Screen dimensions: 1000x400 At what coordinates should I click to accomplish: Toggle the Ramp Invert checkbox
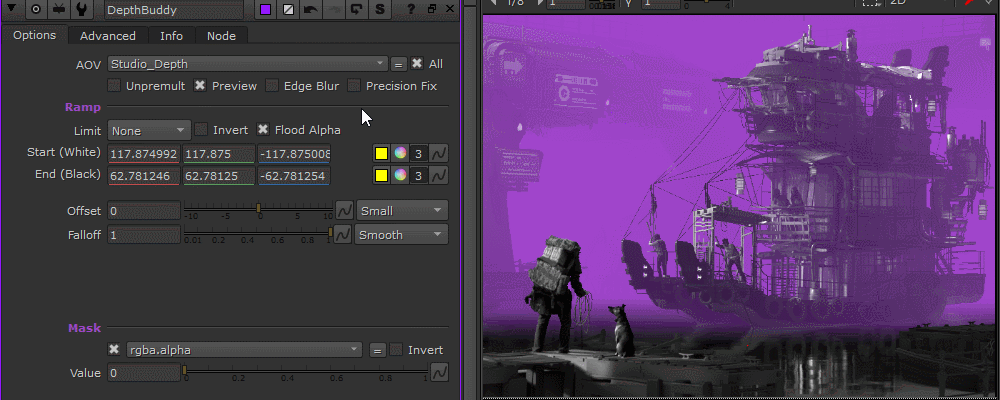point(202,130)
